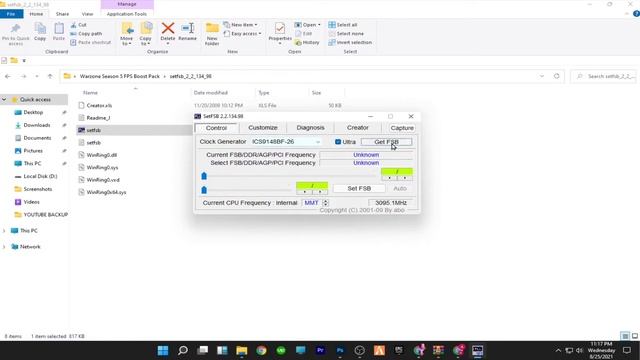Collapse the Quick access tree node
The height and width of the screenshot is (360, 640).
click(x=4, y=100)
